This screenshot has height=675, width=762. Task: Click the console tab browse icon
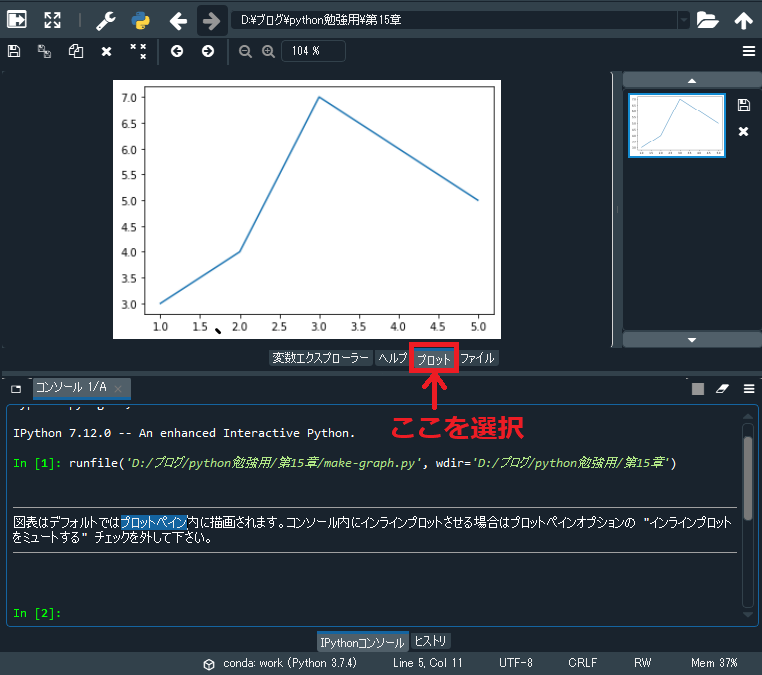[x=16, y=389]
